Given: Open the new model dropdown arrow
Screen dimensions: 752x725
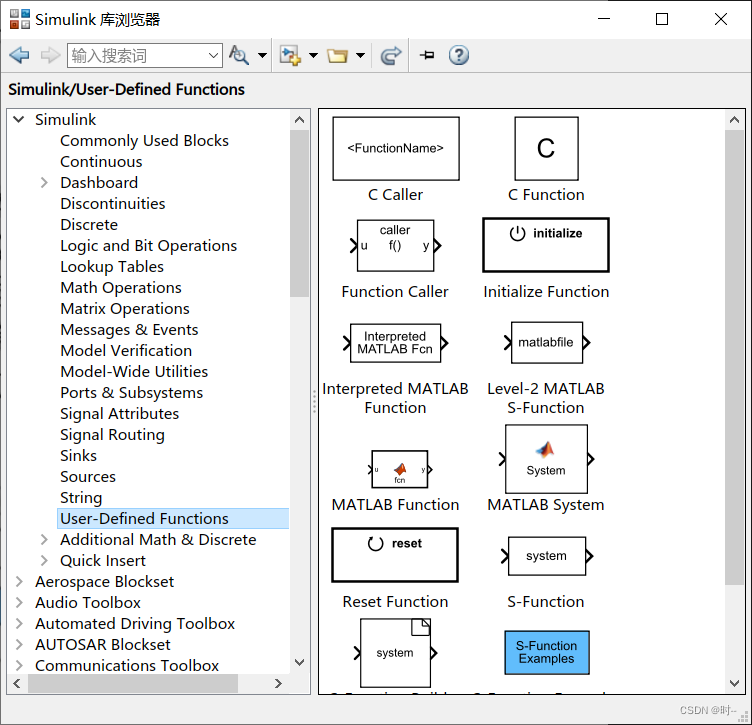Looking at the screenshot, I should (313, 55).
